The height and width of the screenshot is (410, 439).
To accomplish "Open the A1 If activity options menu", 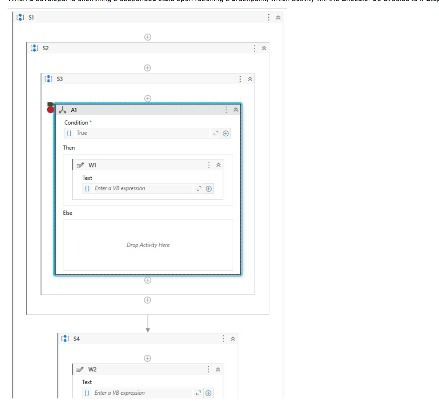I will pyautogui.click(x=226, y=110).
